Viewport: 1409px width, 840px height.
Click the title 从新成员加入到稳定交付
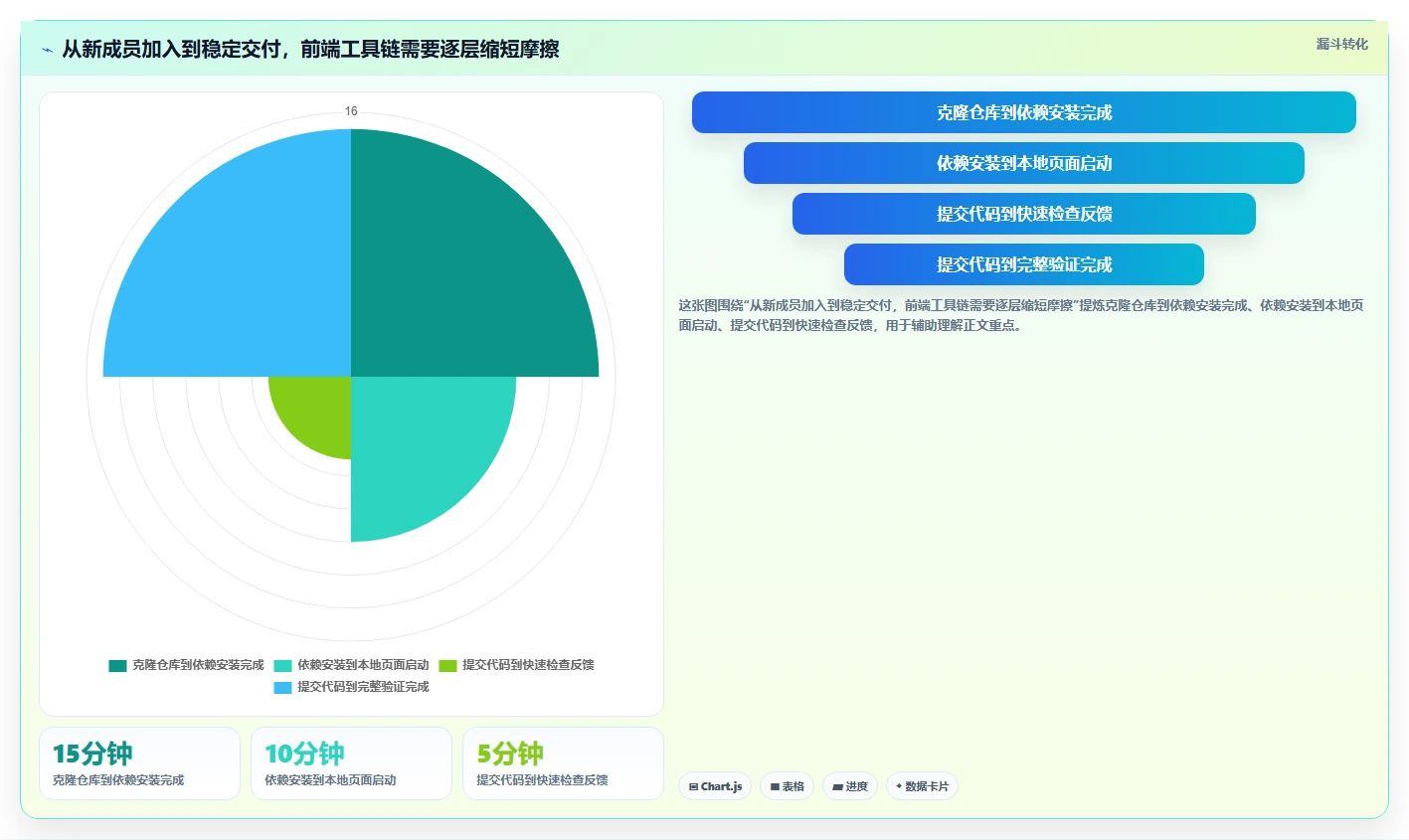pyautogui.click(x=310, y=50)
